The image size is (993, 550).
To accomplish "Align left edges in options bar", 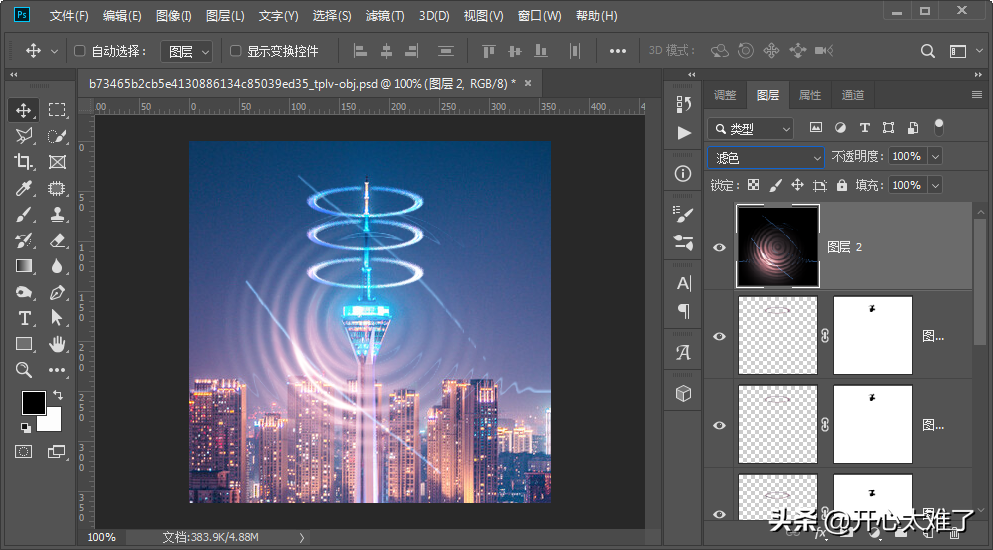I will (x=360, y=51).
